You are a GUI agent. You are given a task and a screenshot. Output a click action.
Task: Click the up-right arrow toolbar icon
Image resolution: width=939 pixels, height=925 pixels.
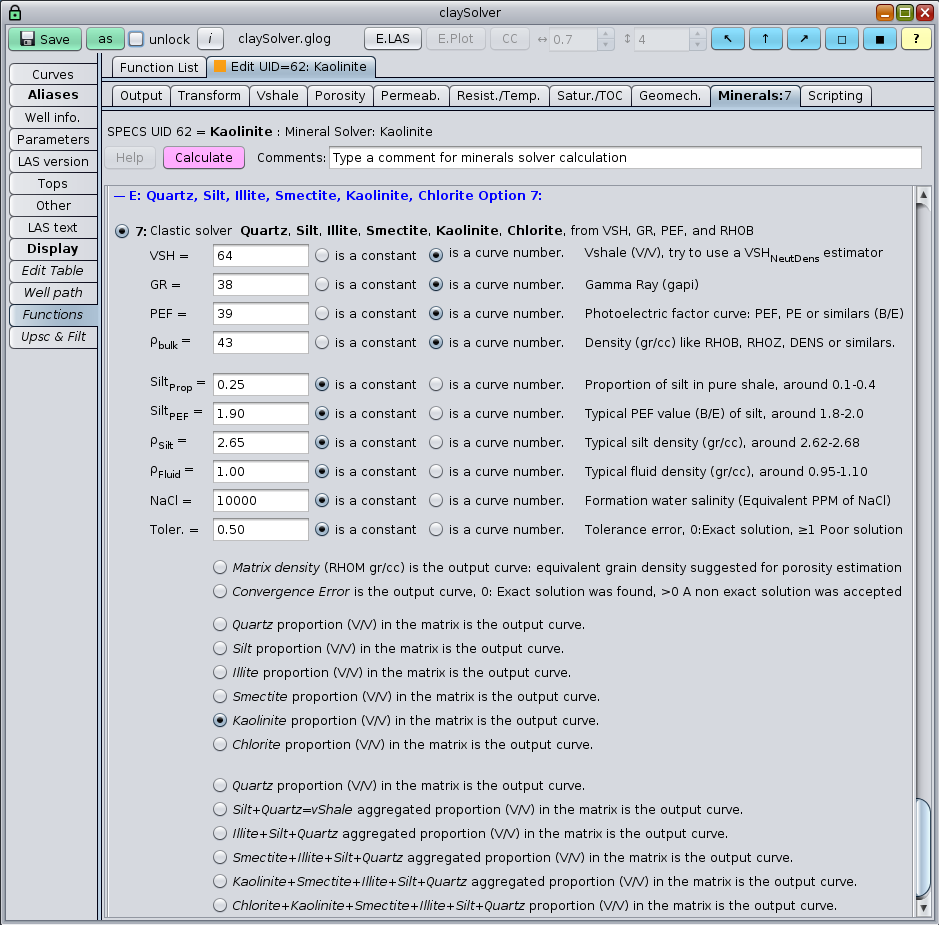(x=804, y=39)
